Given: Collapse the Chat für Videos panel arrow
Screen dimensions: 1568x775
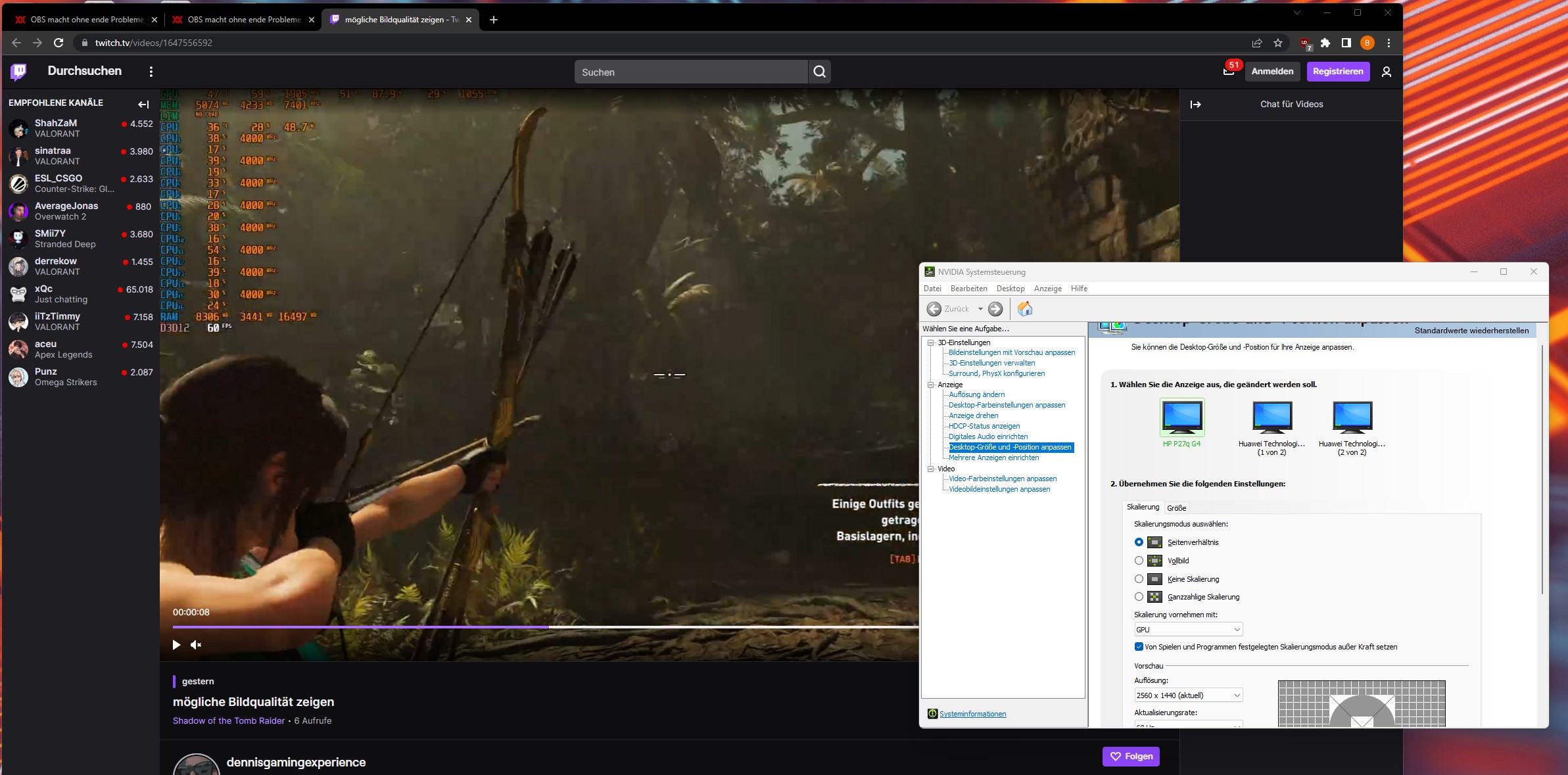Looking at the screenshot, I should click(1195, 105).
